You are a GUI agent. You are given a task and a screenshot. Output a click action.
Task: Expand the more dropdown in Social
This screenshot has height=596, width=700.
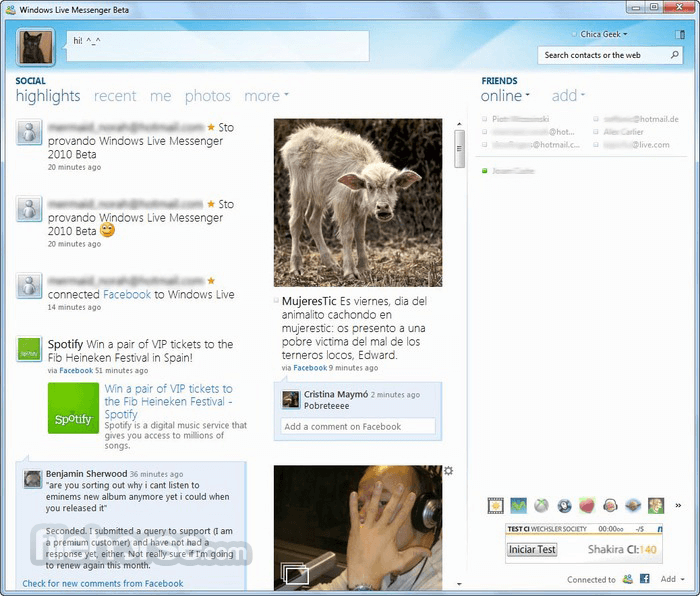(x=266, y=96)
